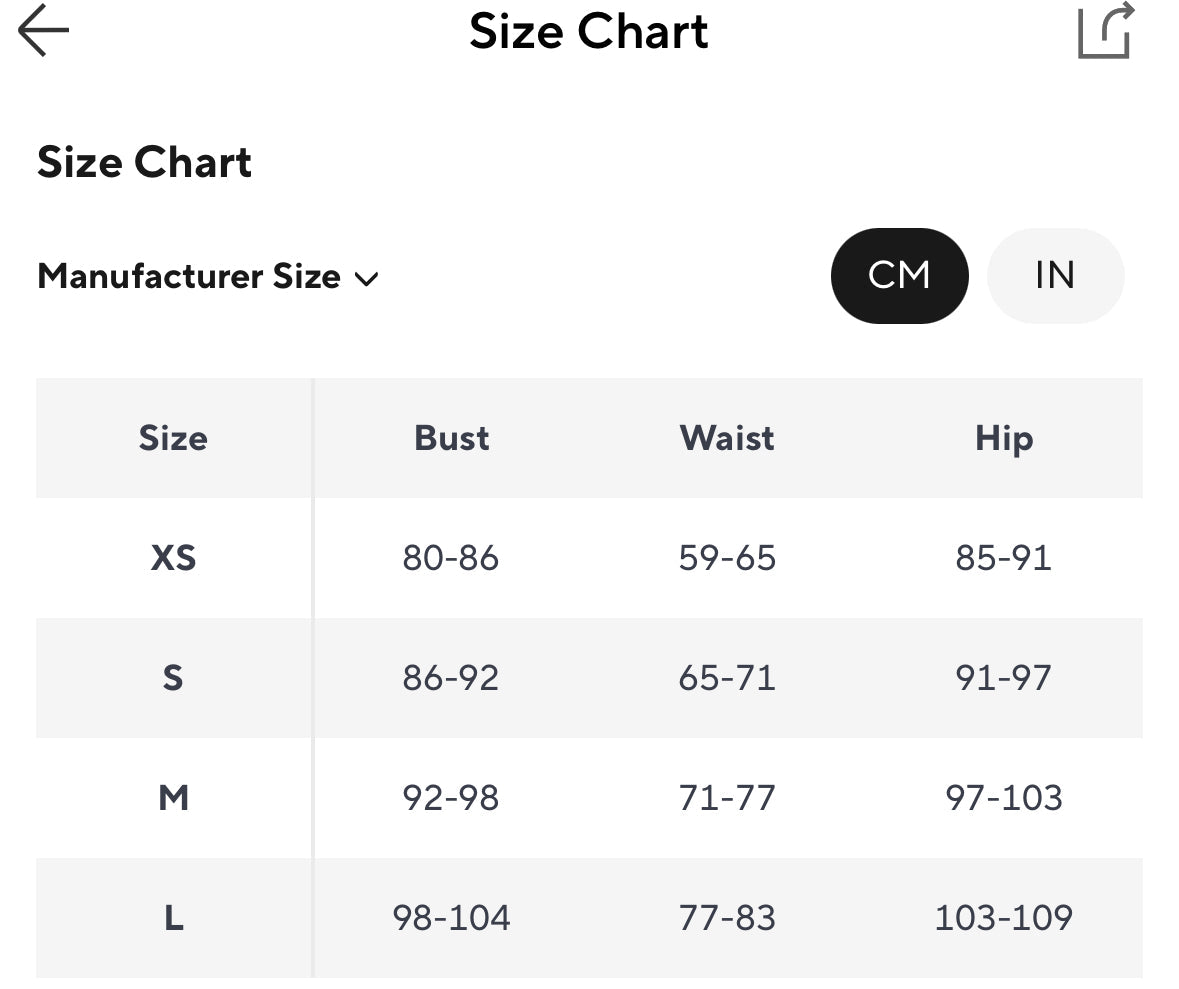Select the L size row label
Image resolution: width=1179 pixels, height=989 pixels.
click(x=173, y=918)
